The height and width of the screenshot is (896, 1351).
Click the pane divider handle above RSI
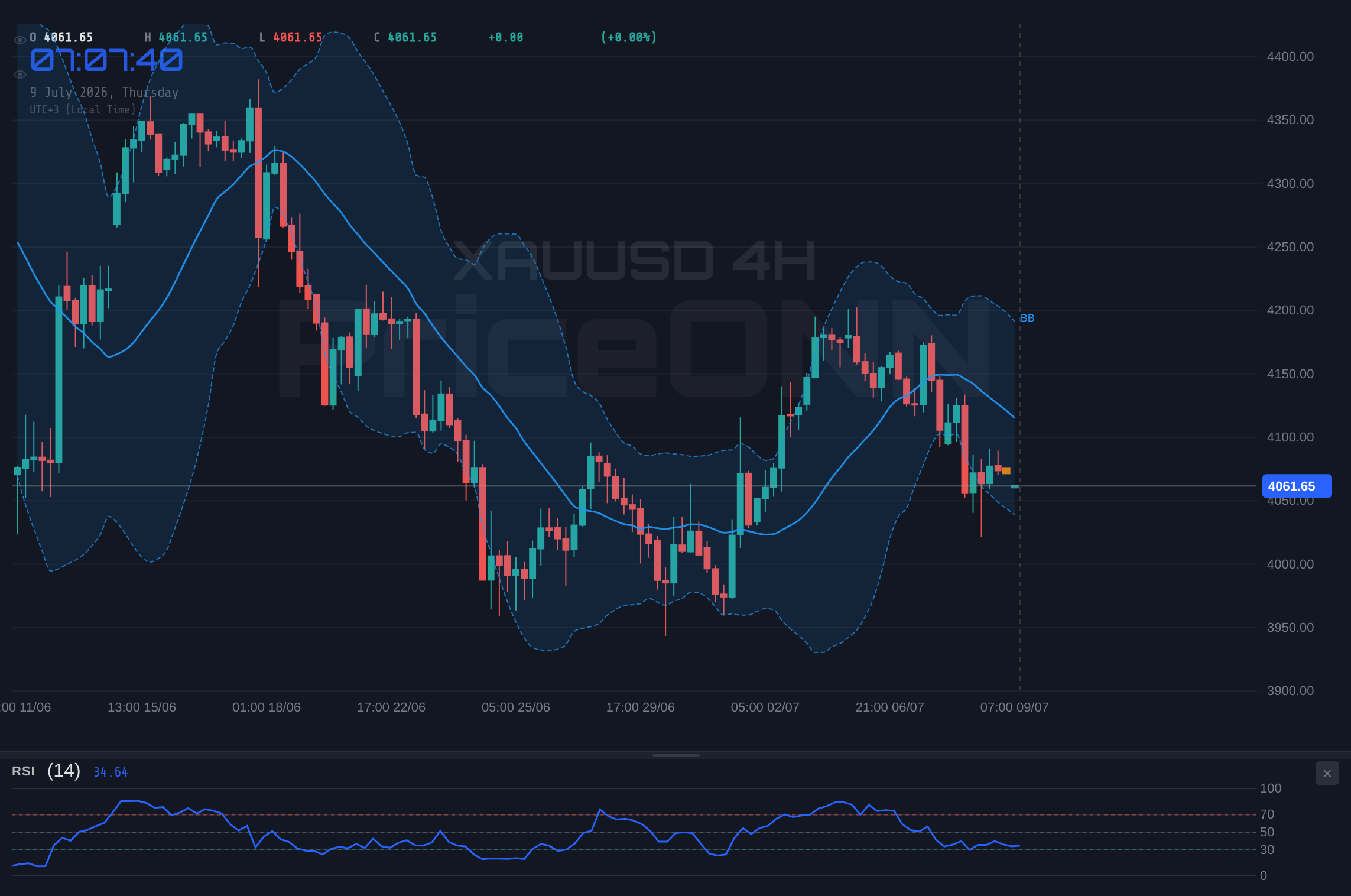click(675, 755)
